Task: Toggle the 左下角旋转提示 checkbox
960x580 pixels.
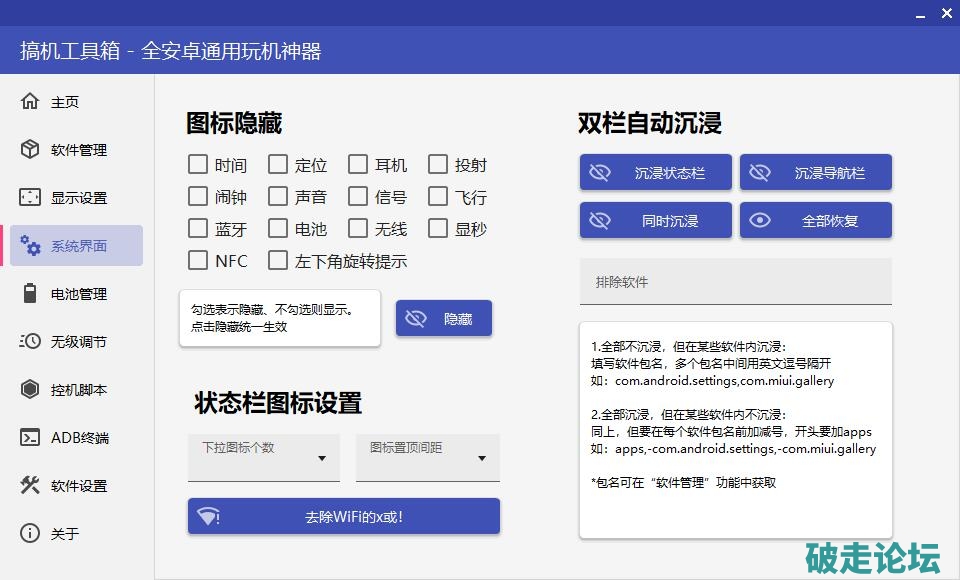Action: click(278, 260)
